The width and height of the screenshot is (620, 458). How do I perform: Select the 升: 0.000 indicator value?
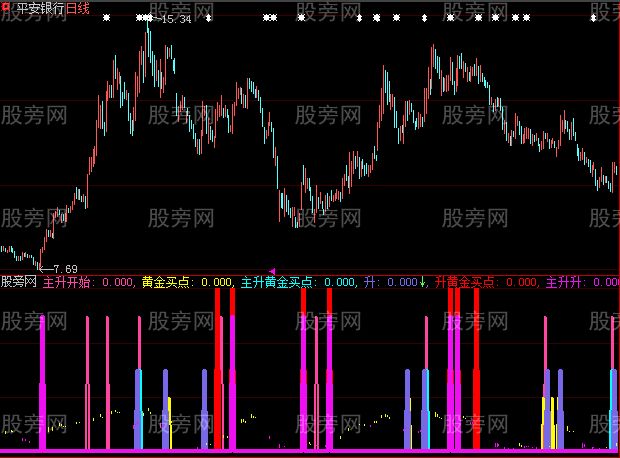[391, 282]
